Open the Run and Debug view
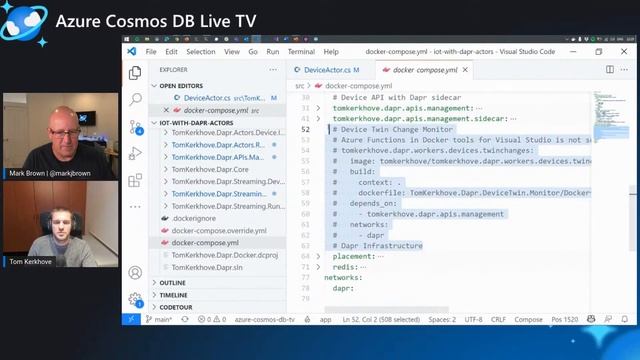Image resolution: width=640 pixels, height=360 pixels. coord(135,153)
